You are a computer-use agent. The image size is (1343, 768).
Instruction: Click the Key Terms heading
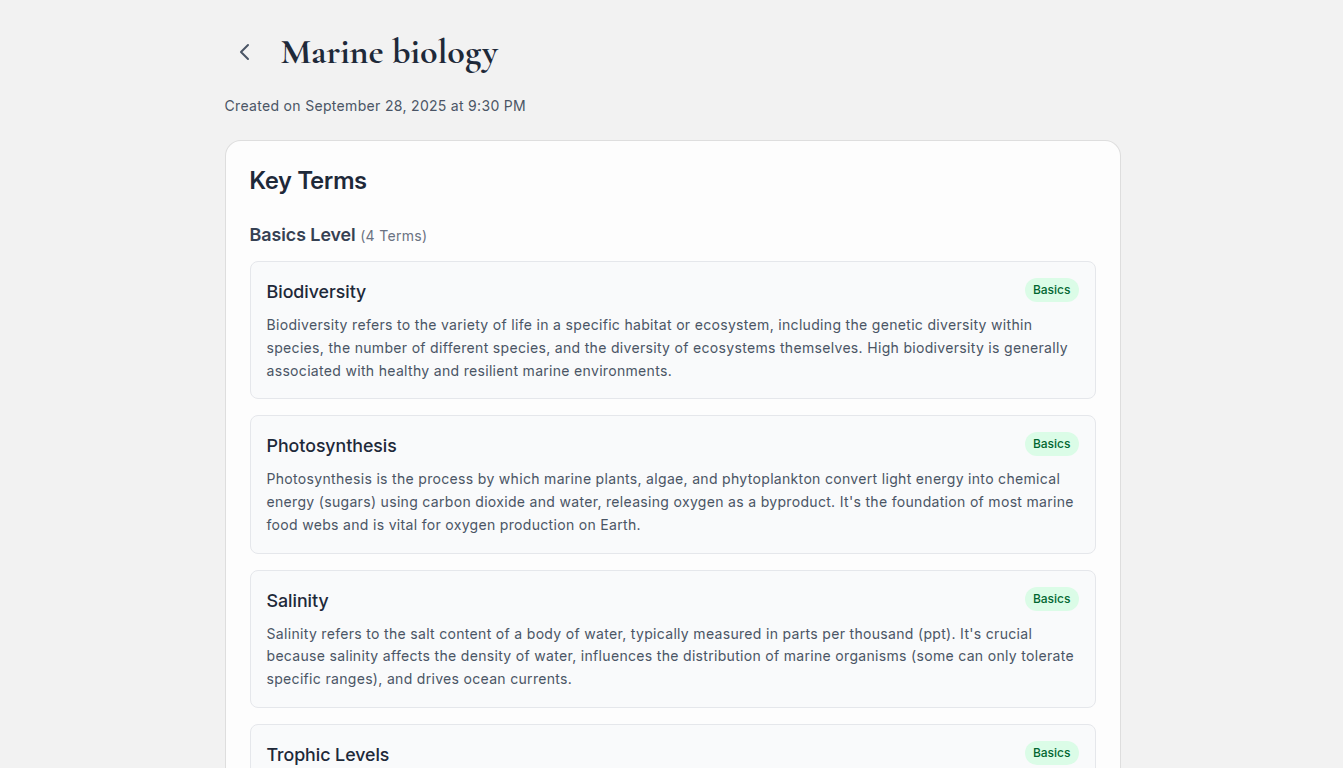[x=308, y=181]
